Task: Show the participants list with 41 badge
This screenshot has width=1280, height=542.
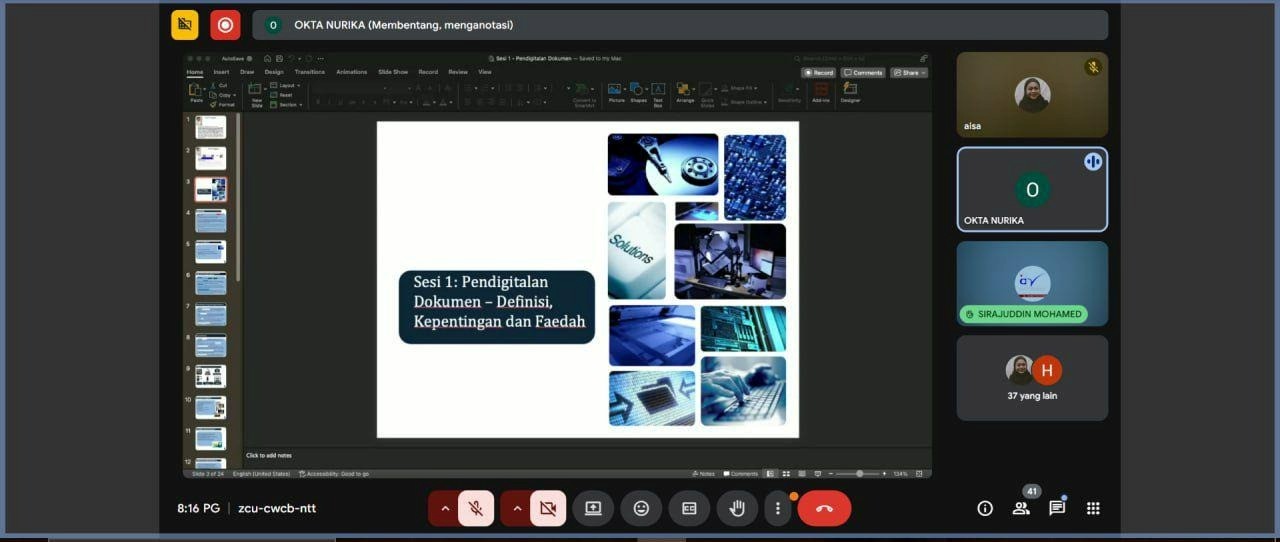Action: (1021, 508)
